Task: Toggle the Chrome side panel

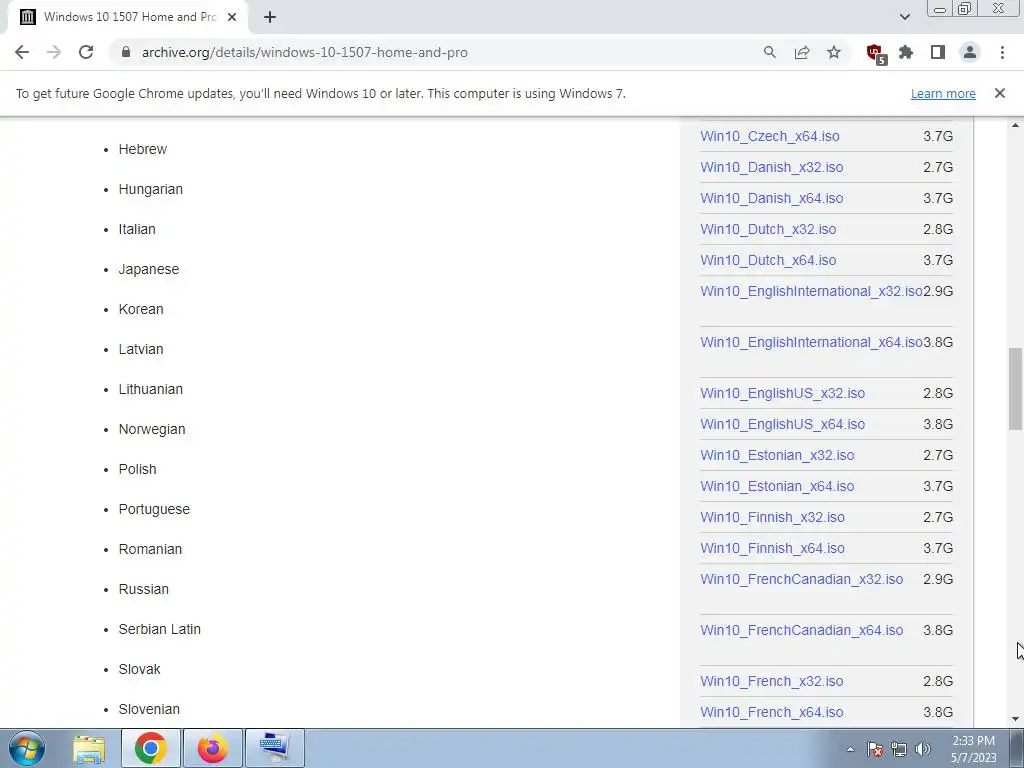Action: (x=938, y=52)
